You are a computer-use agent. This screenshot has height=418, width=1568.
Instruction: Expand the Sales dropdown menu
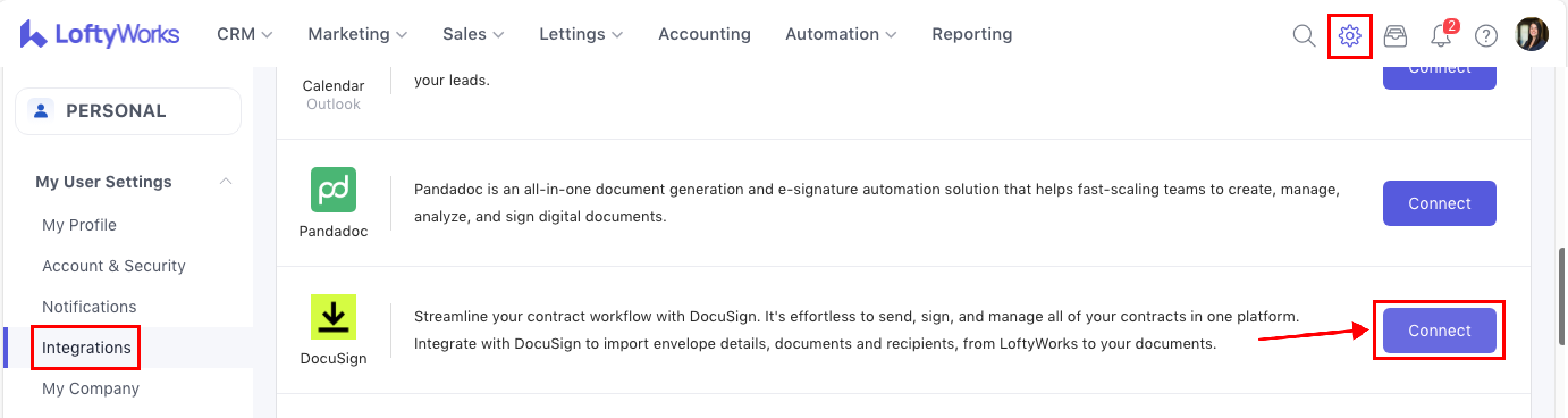[473, 34]
